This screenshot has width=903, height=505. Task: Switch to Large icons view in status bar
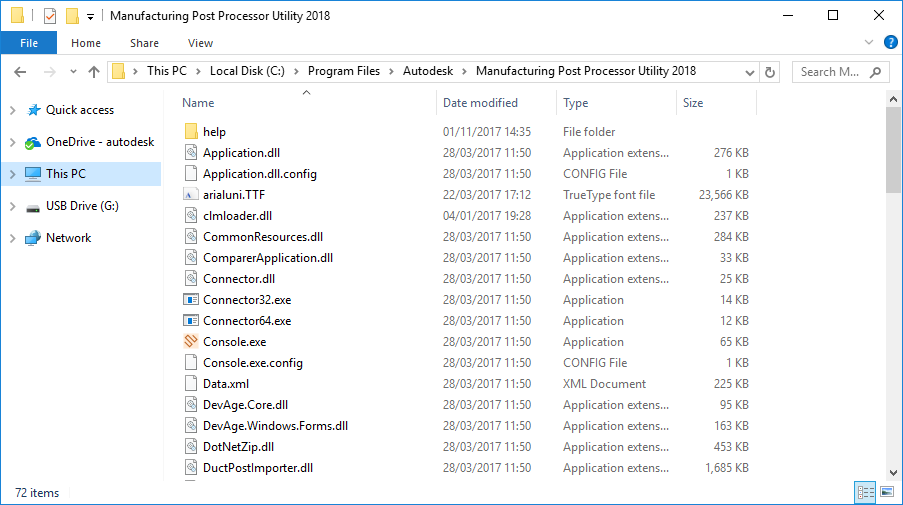(887, 492)
